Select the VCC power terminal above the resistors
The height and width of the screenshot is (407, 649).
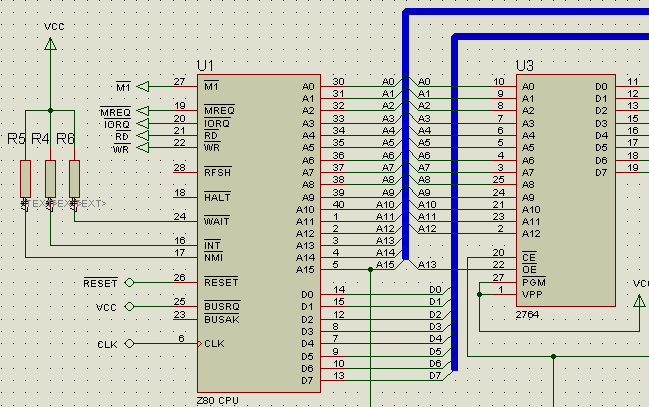[50, 44]
